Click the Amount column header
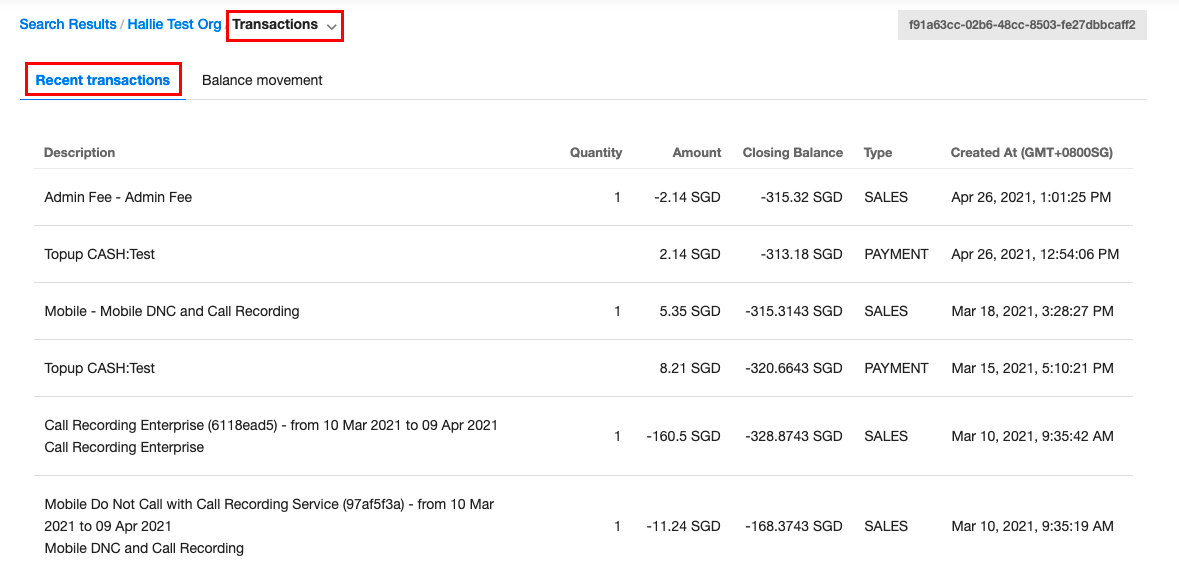Image resolution: width=1179 pixels, height=573 pixels. click(x=696, y=153)
